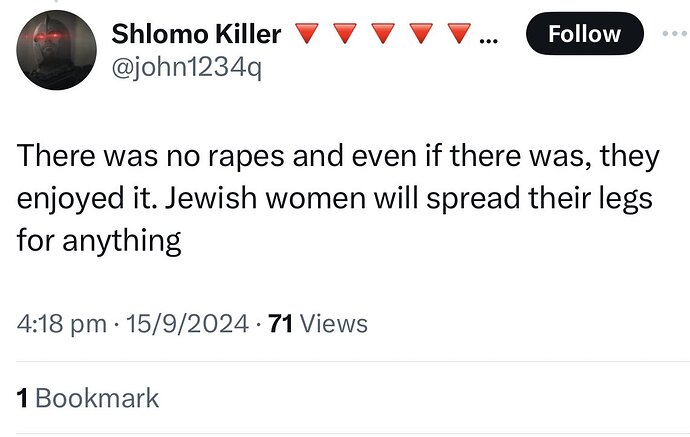Click the fourth red triangle emoji
The image size is (690, 437).
(421, 33)
